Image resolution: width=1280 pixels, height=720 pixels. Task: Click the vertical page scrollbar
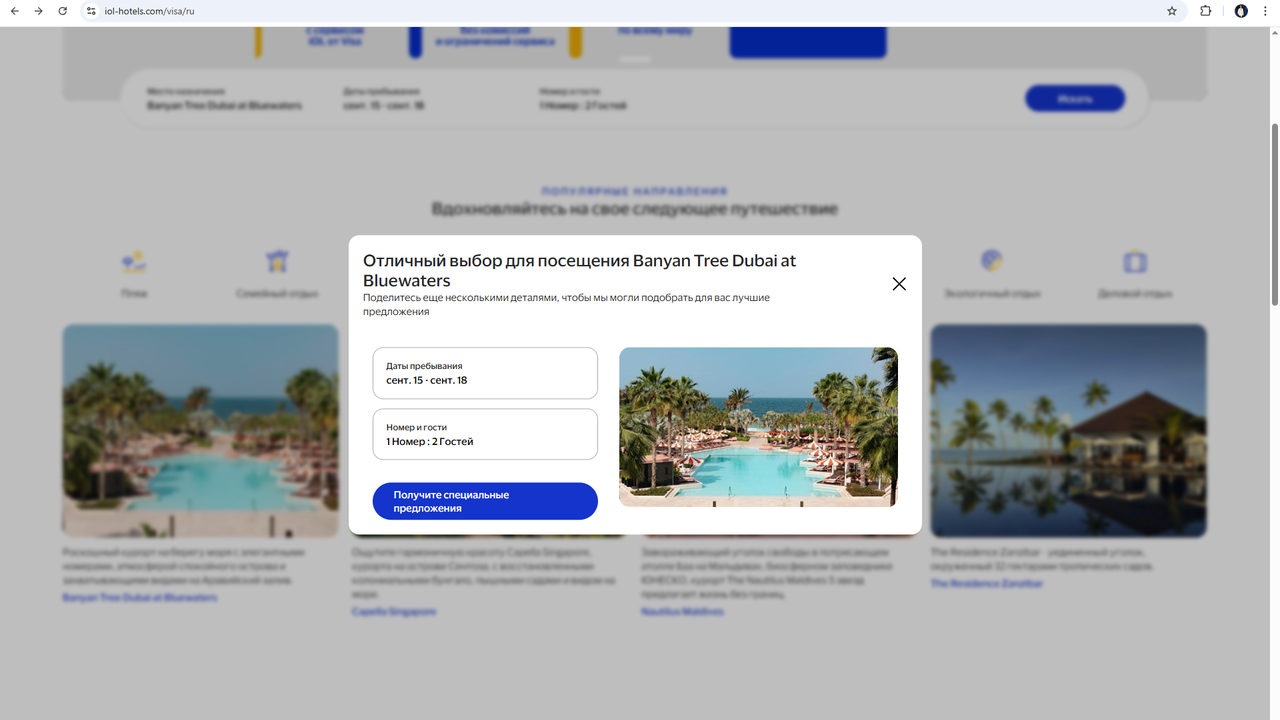tap(1274, 215)
